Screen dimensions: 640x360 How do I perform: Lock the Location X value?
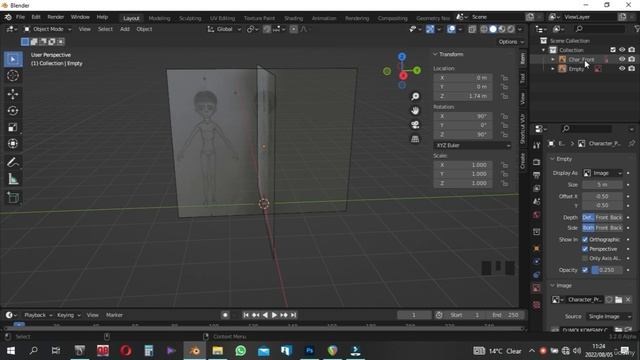pos(505,78)
